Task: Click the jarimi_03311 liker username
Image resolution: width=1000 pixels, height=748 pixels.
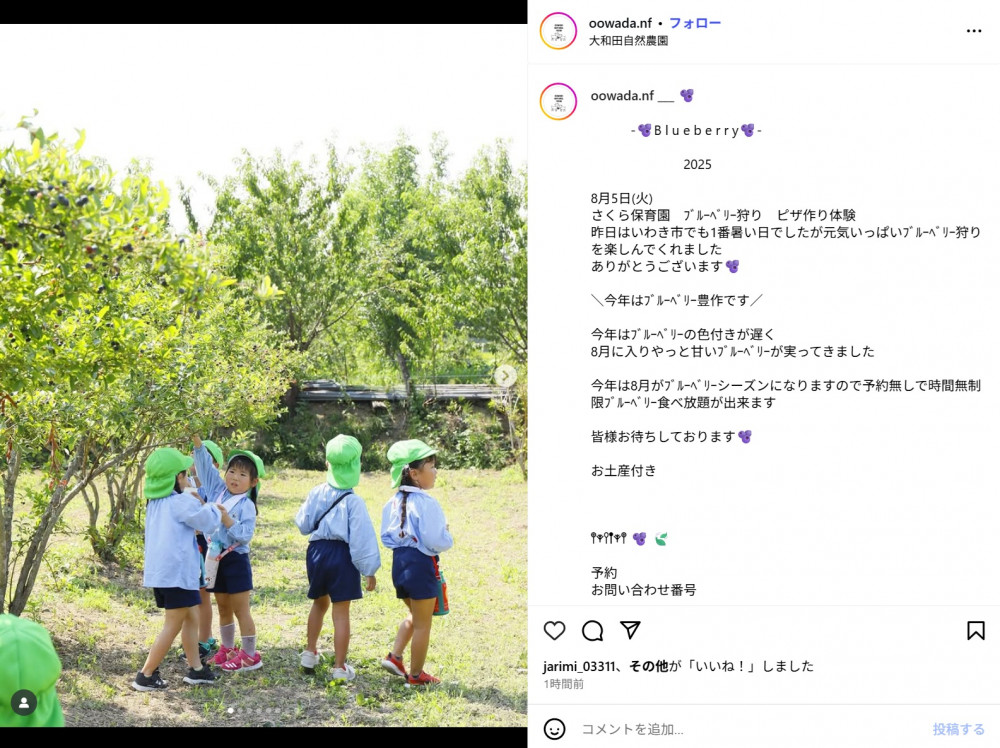Action: (x=579, y=666)
